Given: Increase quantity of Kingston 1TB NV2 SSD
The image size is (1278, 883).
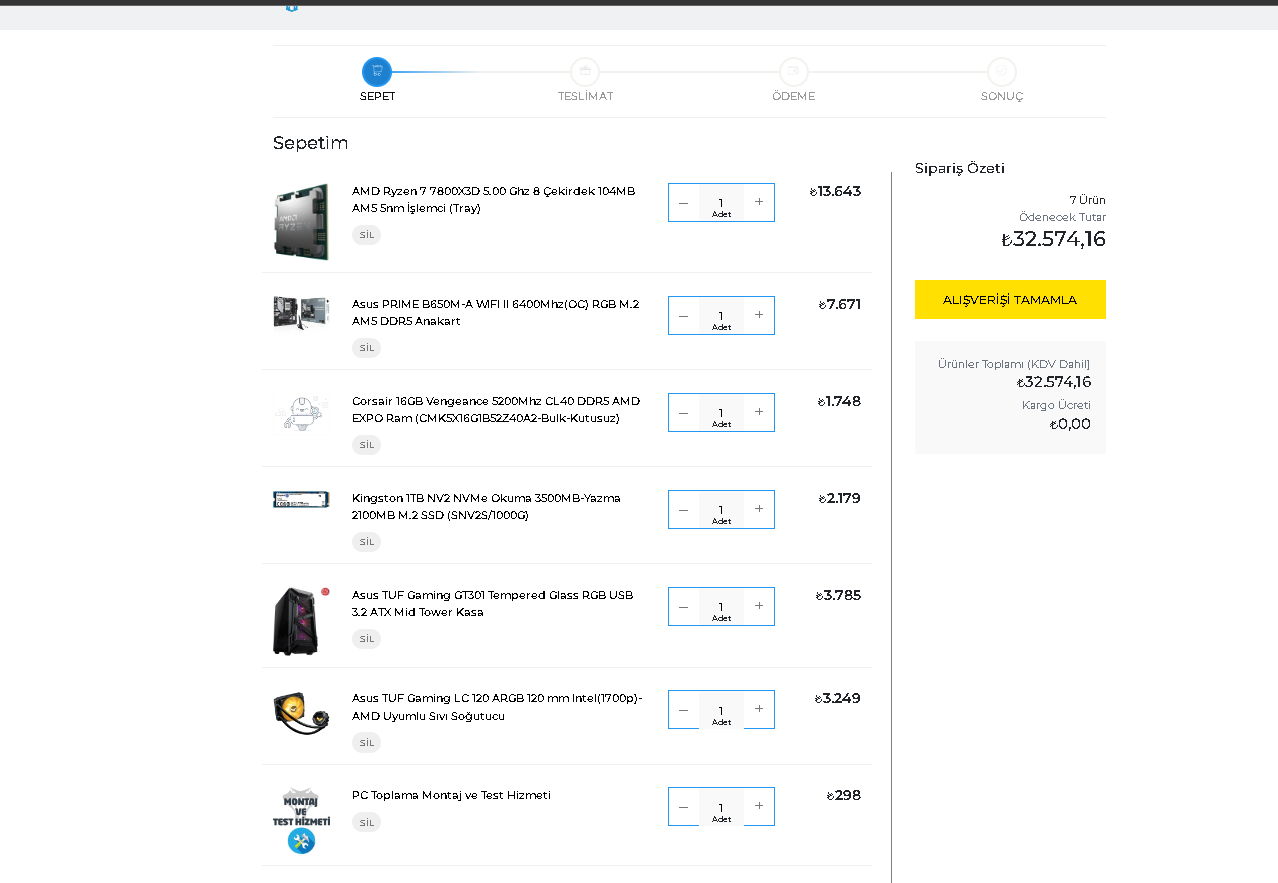Looking at the screenshot, I should pyautogui.click(x=759, y=509).
